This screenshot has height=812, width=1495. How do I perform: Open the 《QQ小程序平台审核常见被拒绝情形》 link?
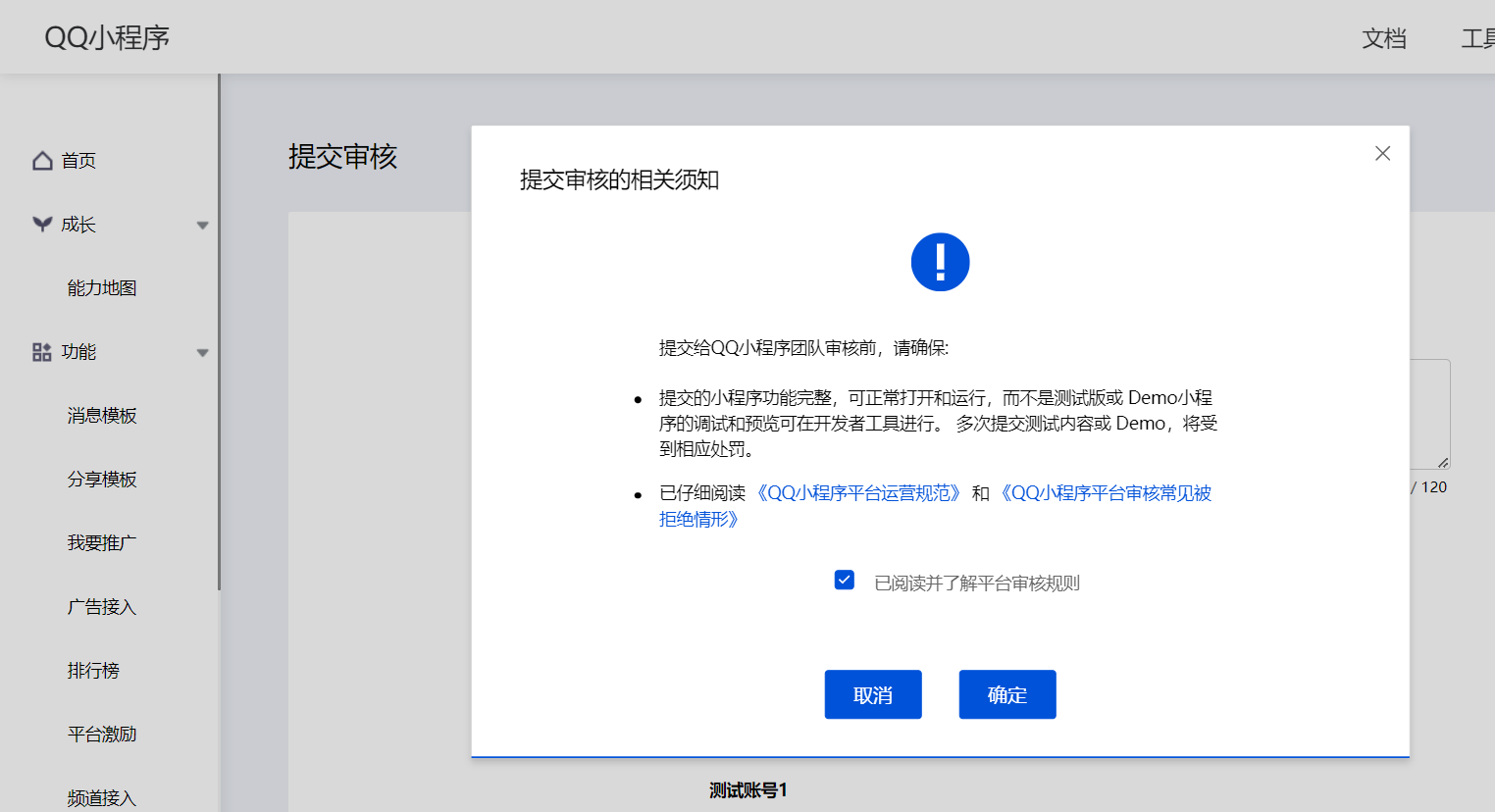pyautogui.click(x=936, y=506)
